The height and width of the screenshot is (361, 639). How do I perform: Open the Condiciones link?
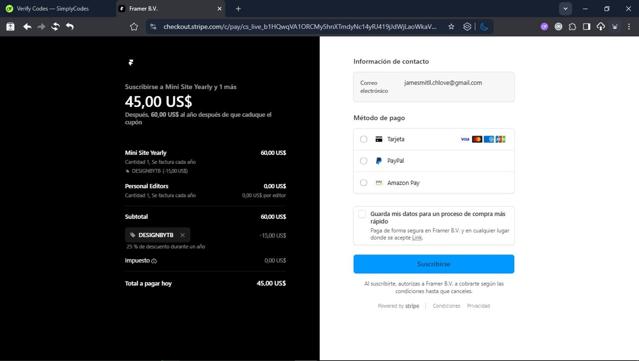click(446, 306)
